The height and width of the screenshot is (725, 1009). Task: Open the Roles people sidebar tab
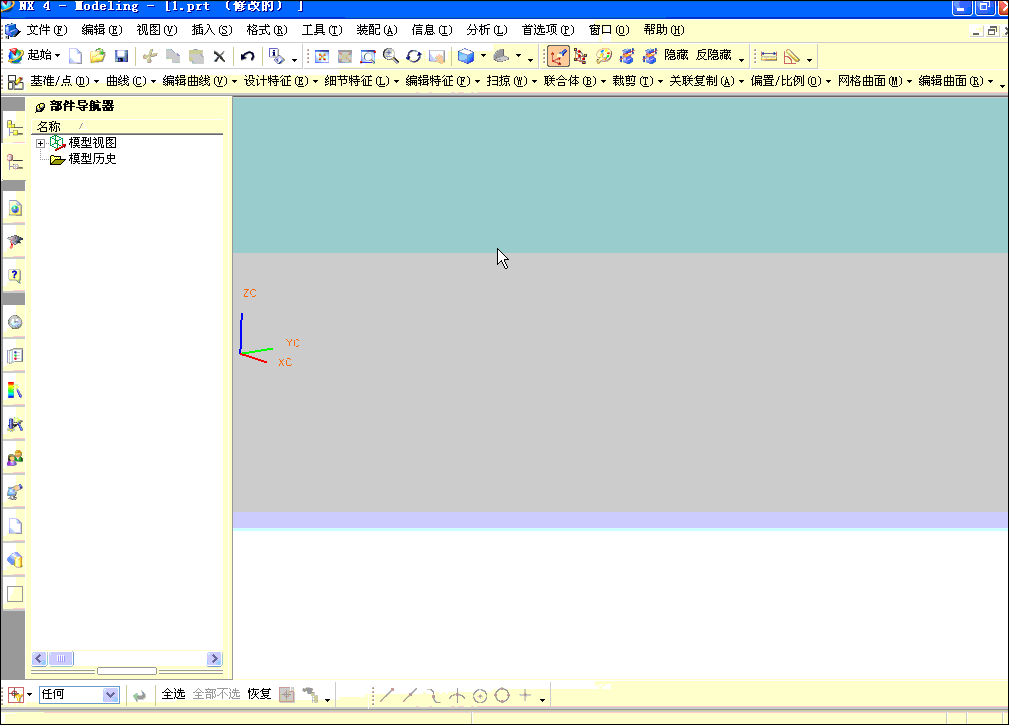click(15, 458)
